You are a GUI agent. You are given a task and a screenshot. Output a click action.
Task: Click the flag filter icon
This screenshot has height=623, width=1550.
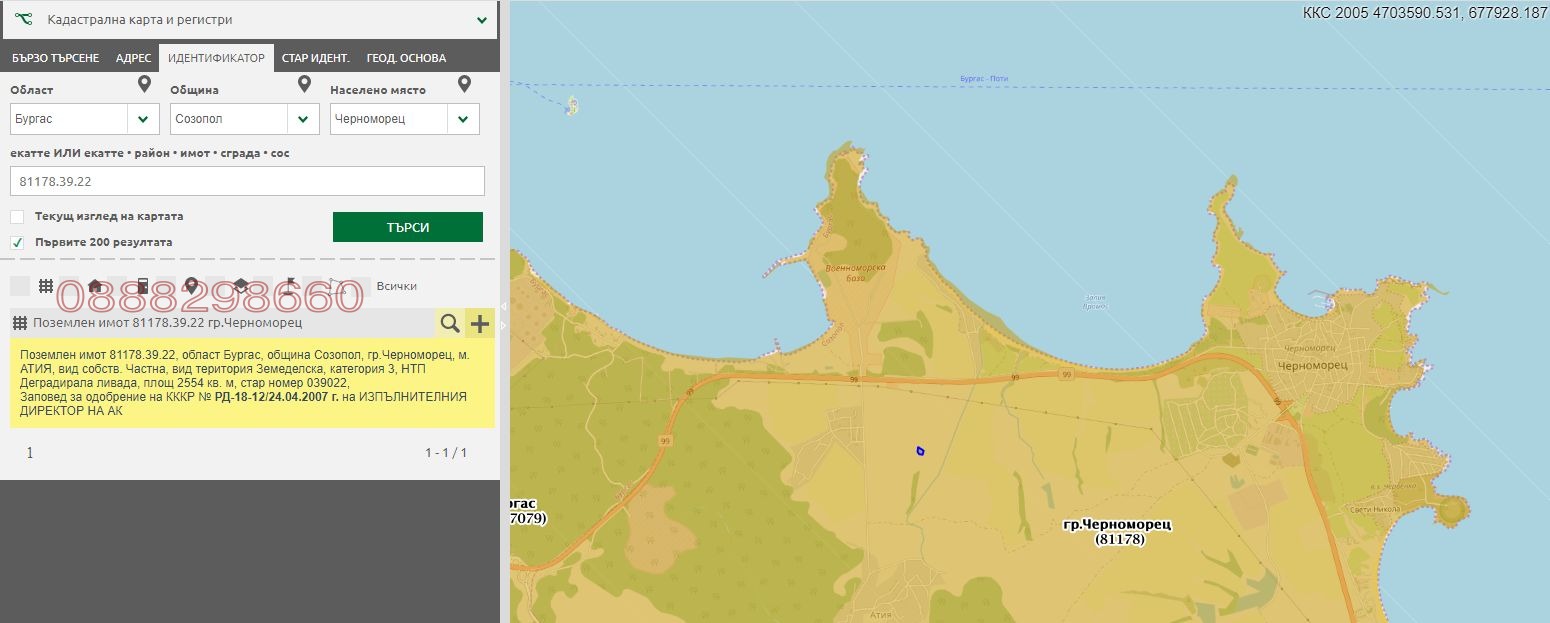pos(290,286)
